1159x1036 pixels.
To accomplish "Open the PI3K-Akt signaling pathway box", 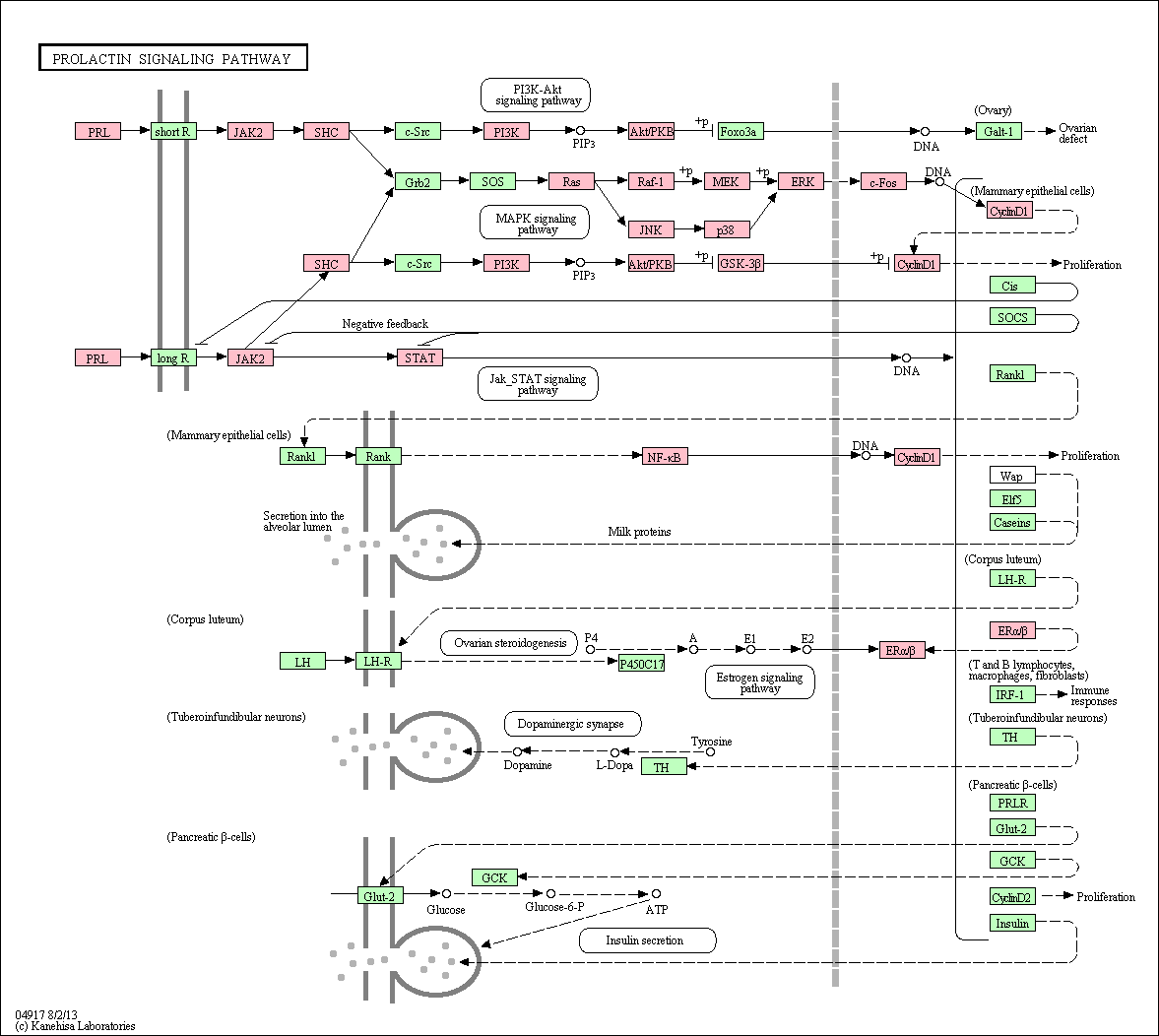I will tap(536, 96).
